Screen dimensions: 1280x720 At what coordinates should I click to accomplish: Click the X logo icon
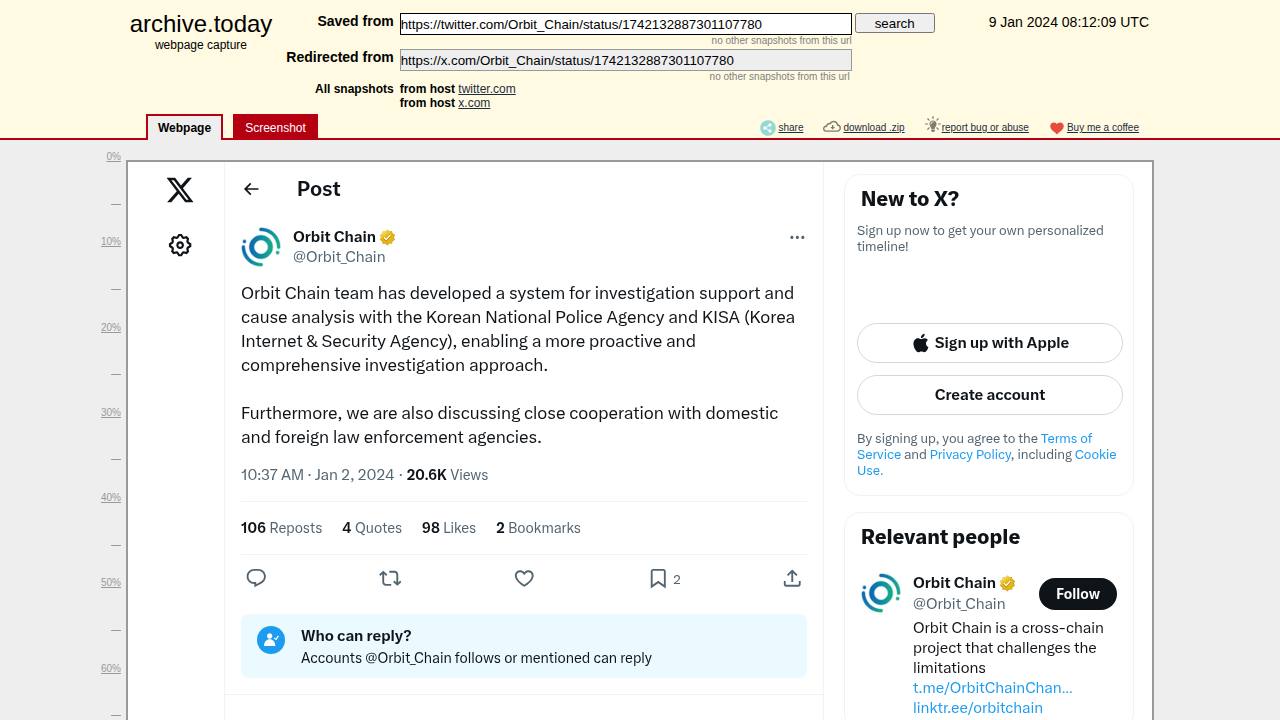tap(180, 190)
